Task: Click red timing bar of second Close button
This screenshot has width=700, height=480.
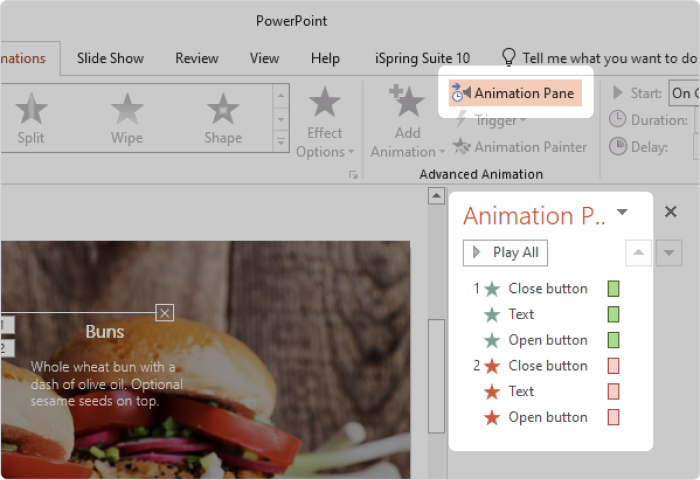Action: [613, 366]
